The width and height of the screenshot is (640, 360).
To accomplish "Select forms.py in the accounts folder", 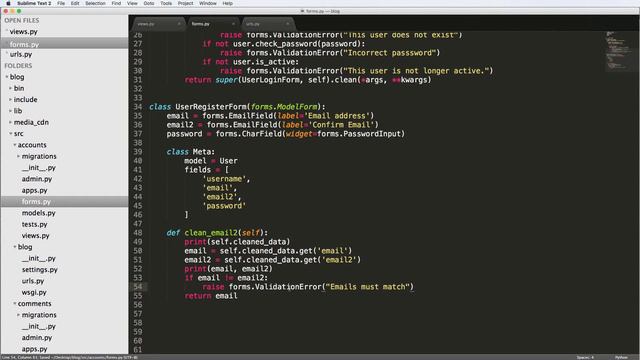I will click(x=36, y=202).
